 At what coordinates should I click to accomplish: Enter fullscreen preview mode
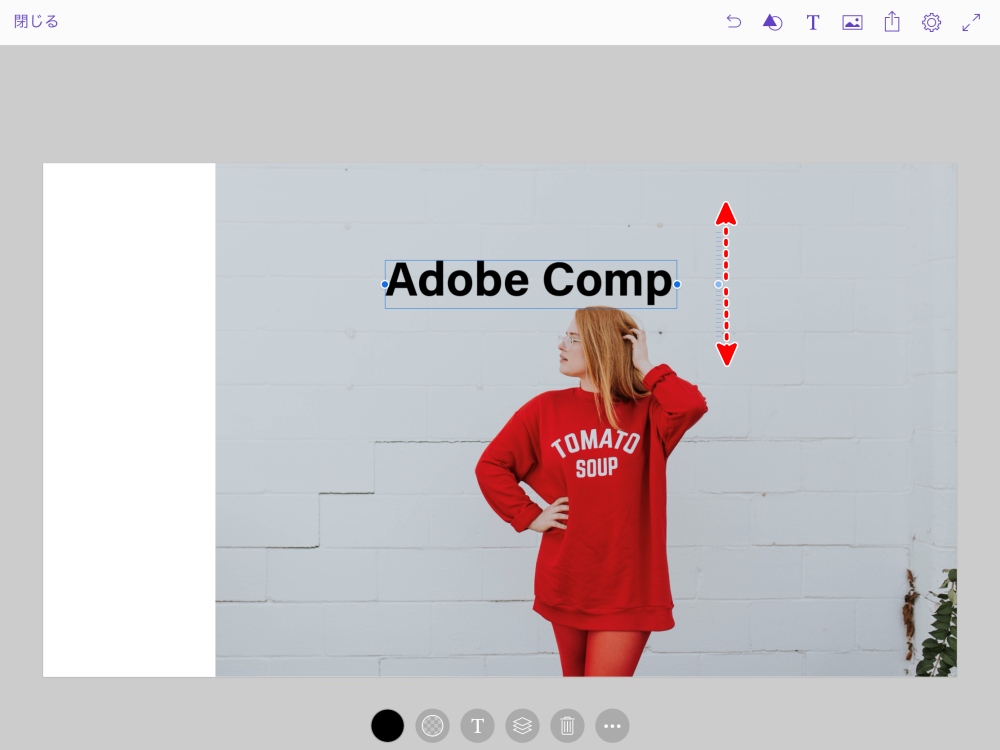971,22
